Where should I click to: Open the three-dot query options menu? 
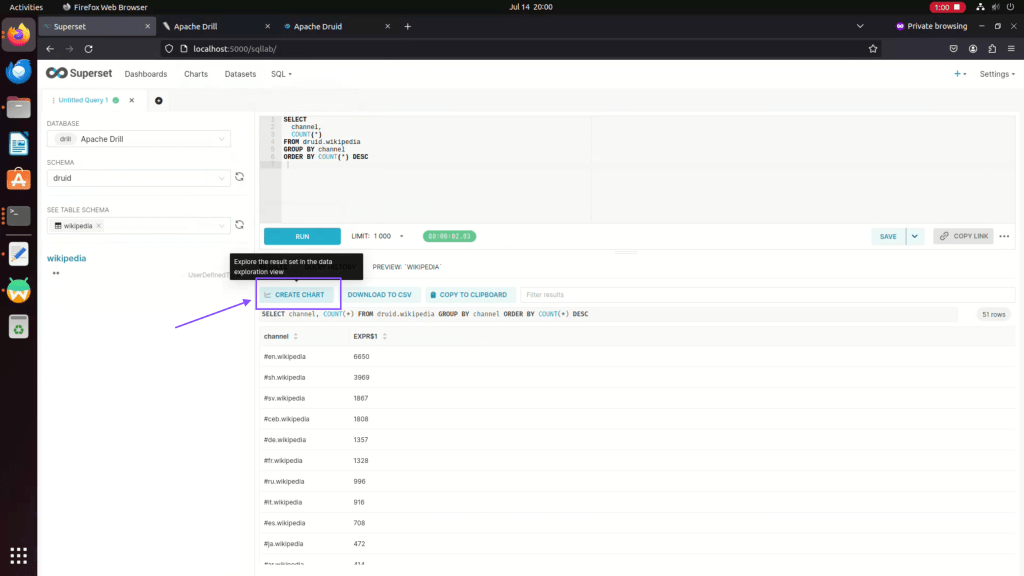1004,236
